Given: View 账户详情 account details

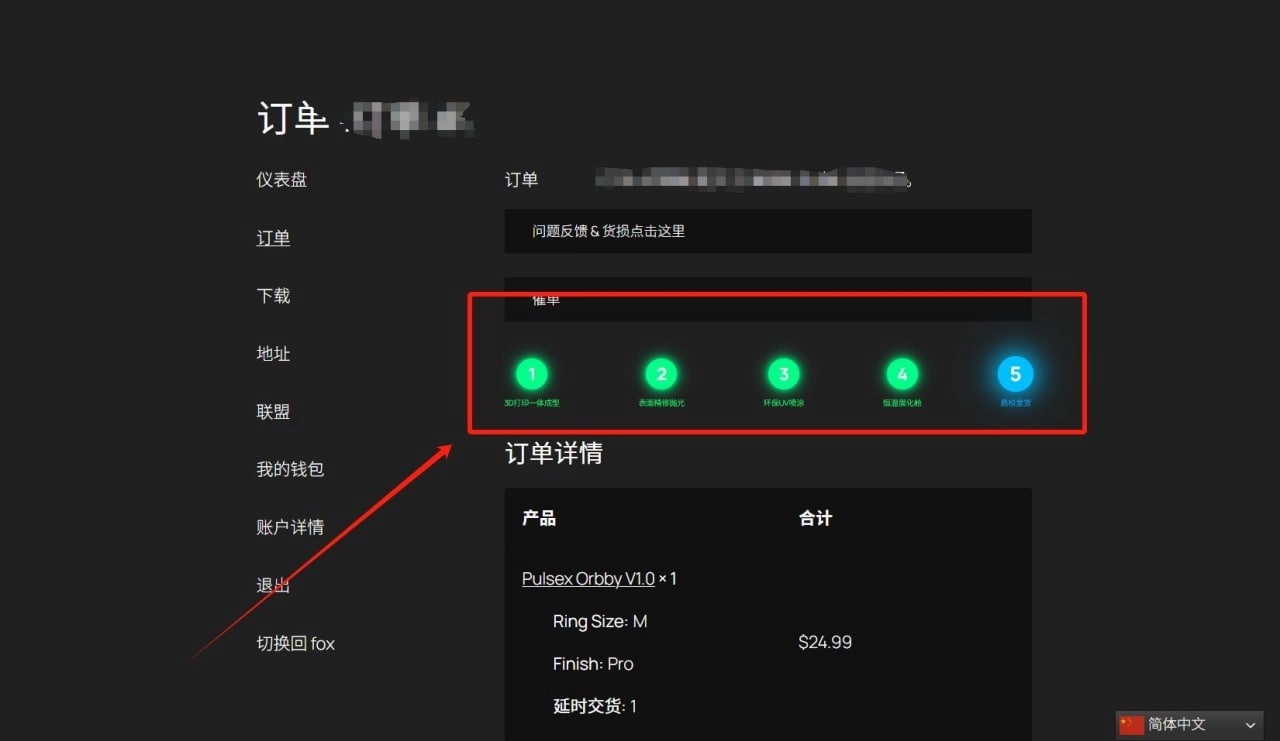Looking at the screenshot, I should click(290, 527).
